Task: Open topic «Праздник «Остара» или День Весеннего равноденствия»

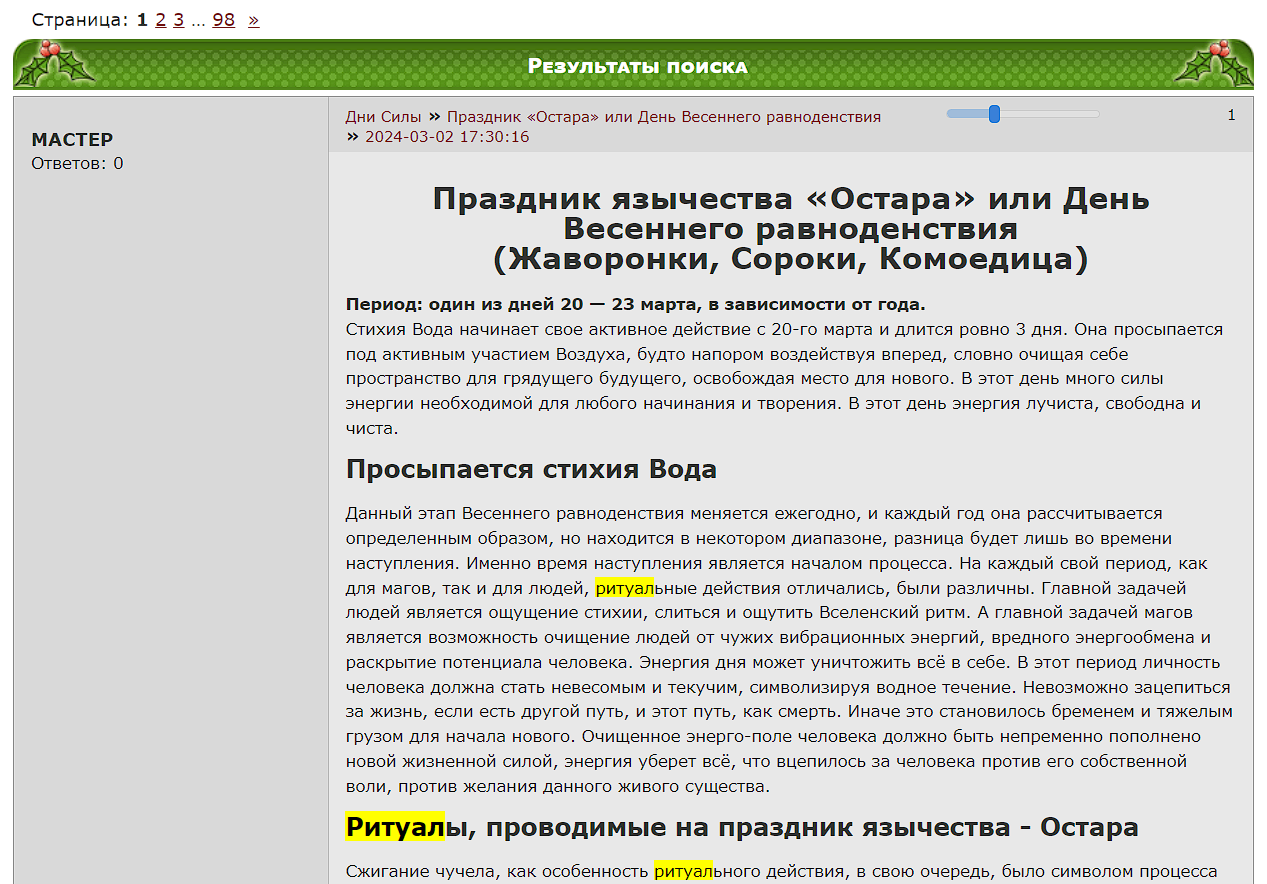Action: [x=663, y=117]
